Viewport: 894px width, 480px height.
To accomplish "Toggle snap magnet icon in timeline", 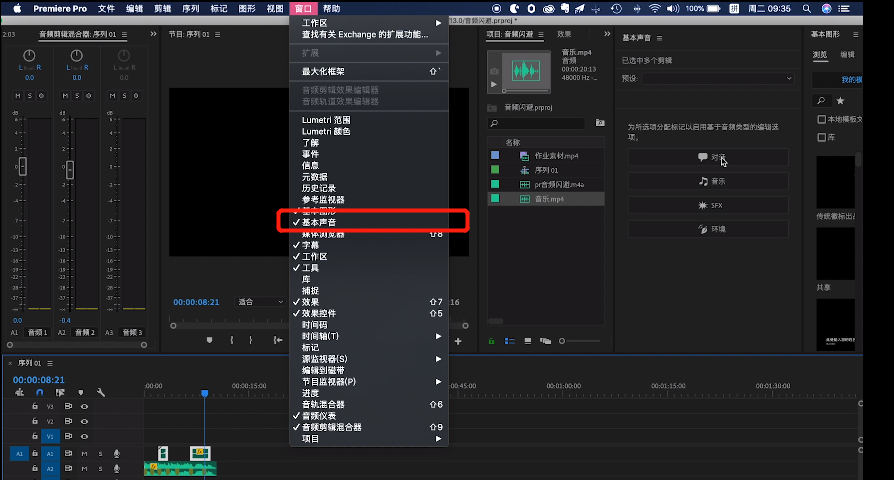I will (39, 392).
